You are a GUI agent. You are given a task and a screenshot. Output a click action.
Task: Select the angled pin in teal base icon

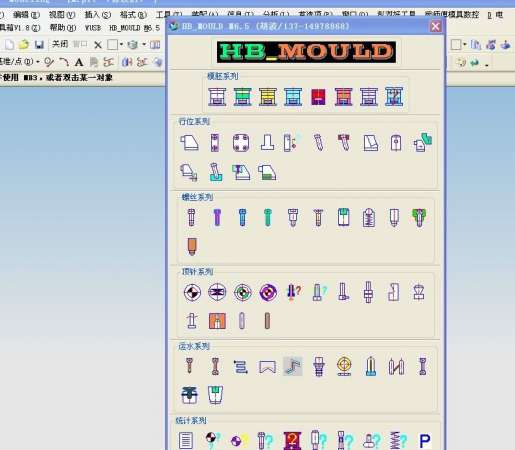(x=216, y=172)
